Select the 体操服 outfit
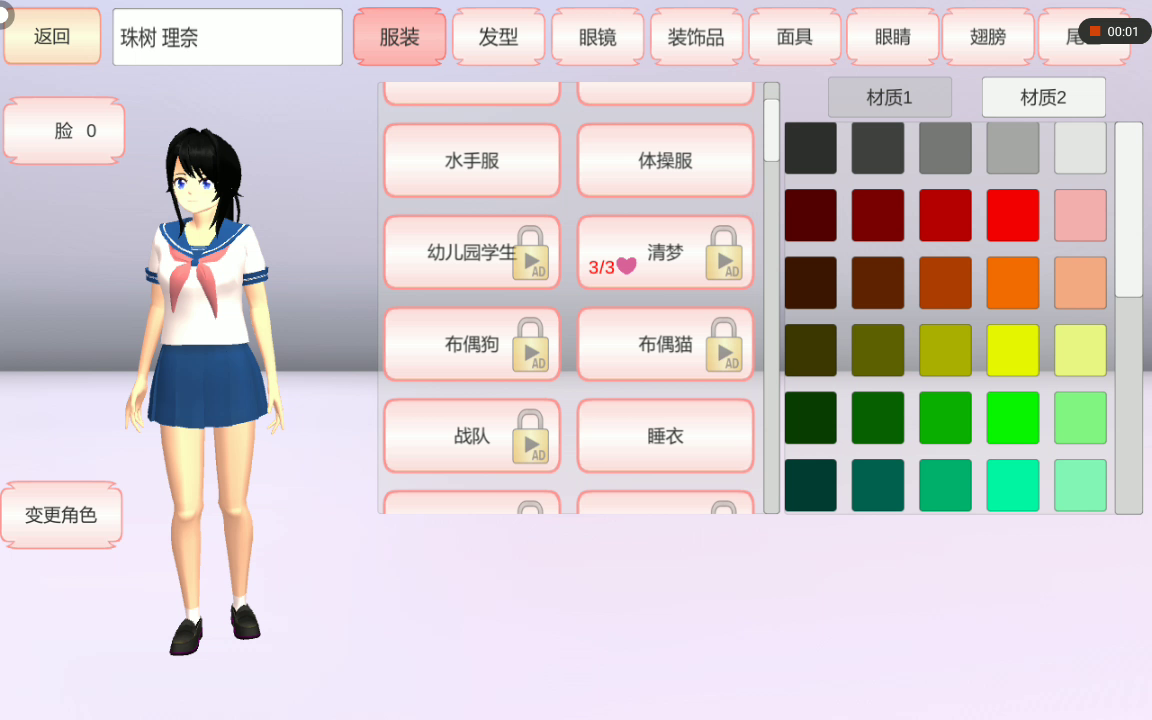This screenshot has width=1152, height=720. pyautogui.click(x=666, y=161)
